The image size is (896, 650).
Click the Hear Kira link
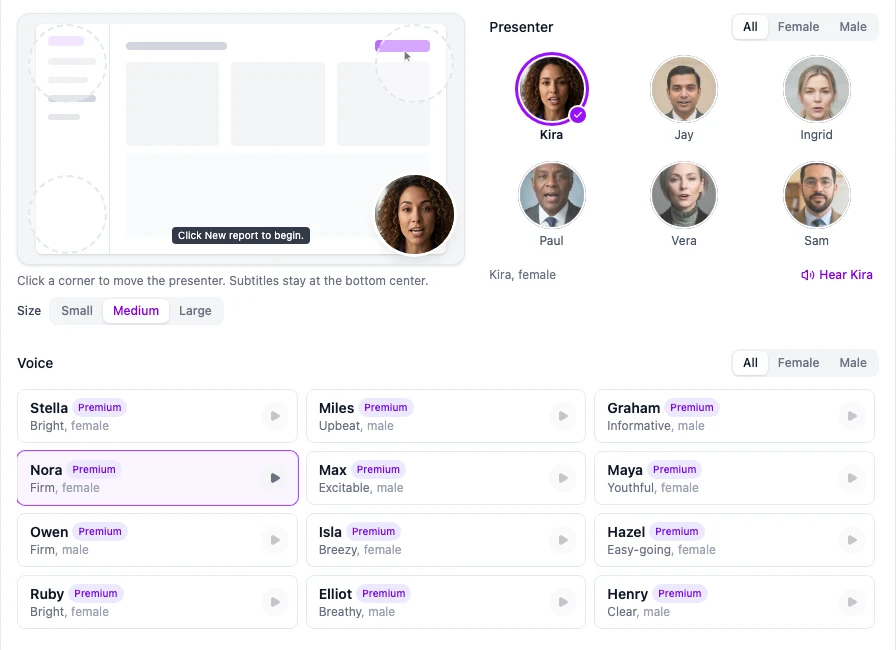(837, 275)
